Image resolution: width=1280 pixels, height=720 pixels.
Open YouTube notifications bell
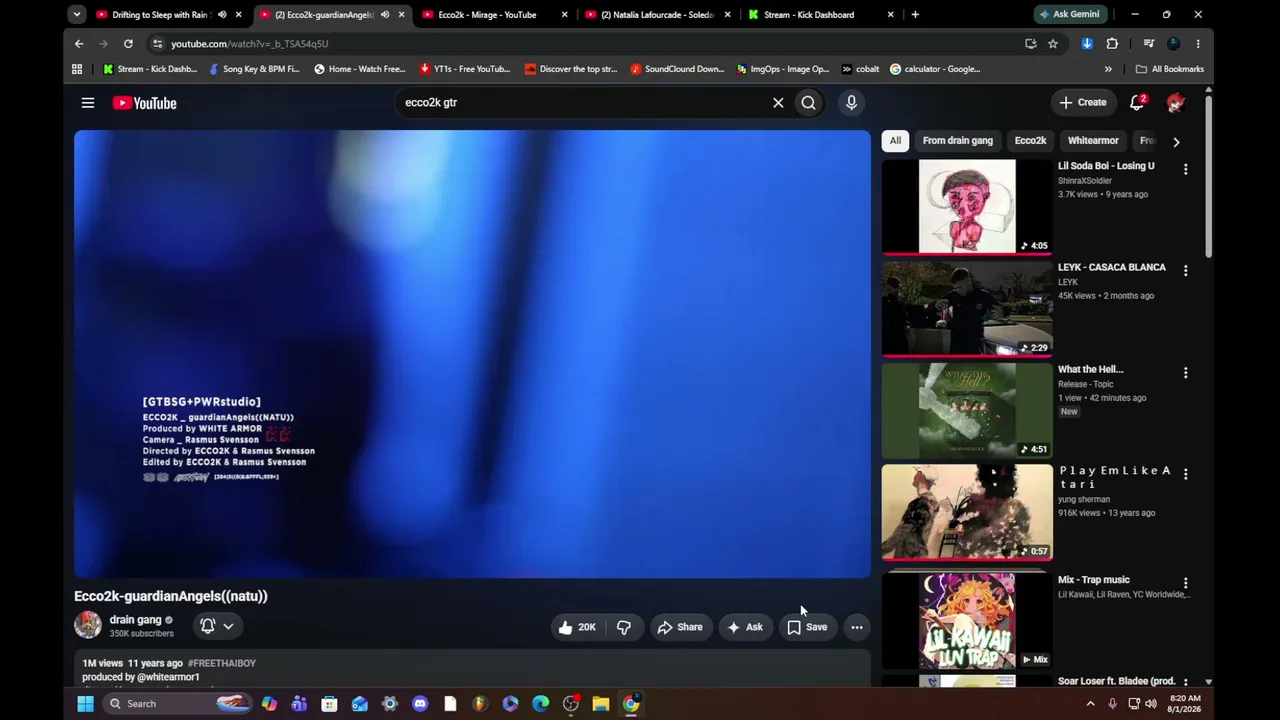click(x=1137, y=102)
